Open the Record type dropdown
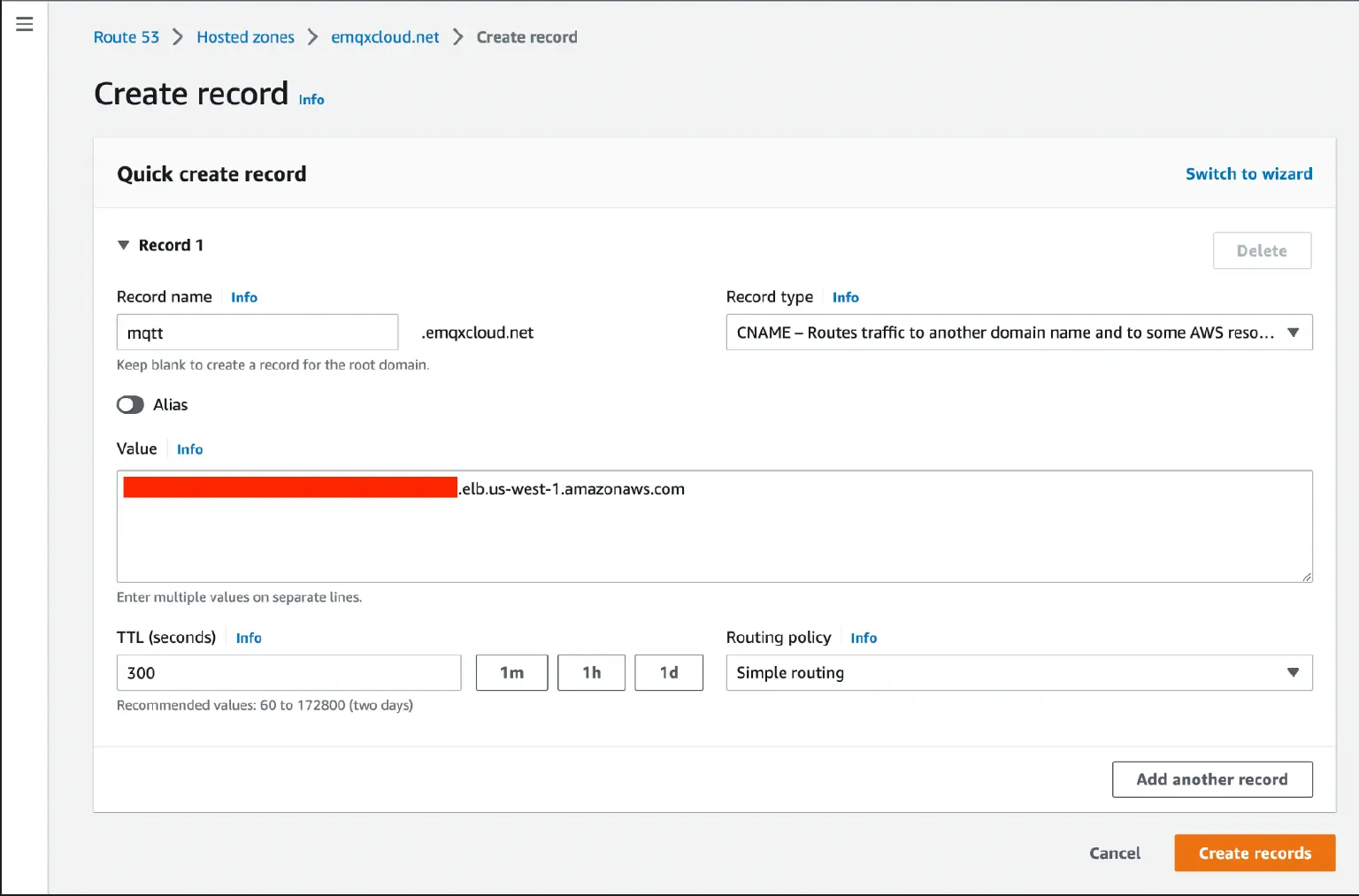The height and width of the screenshot is (896, 1359). pyautogui.click(x=1018, y=332)
